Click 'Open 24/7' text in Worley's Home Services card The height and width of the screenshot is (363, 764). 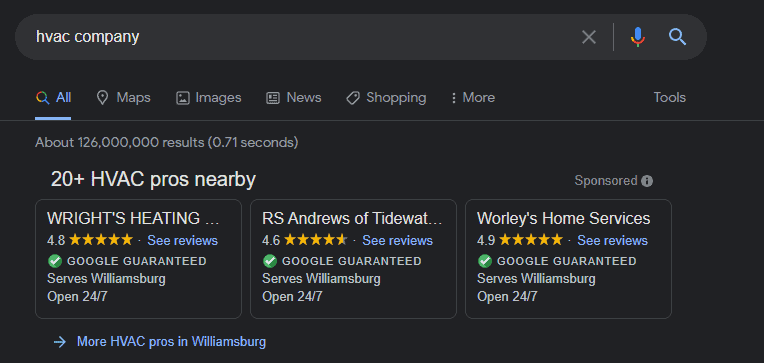tap(507, 297)
